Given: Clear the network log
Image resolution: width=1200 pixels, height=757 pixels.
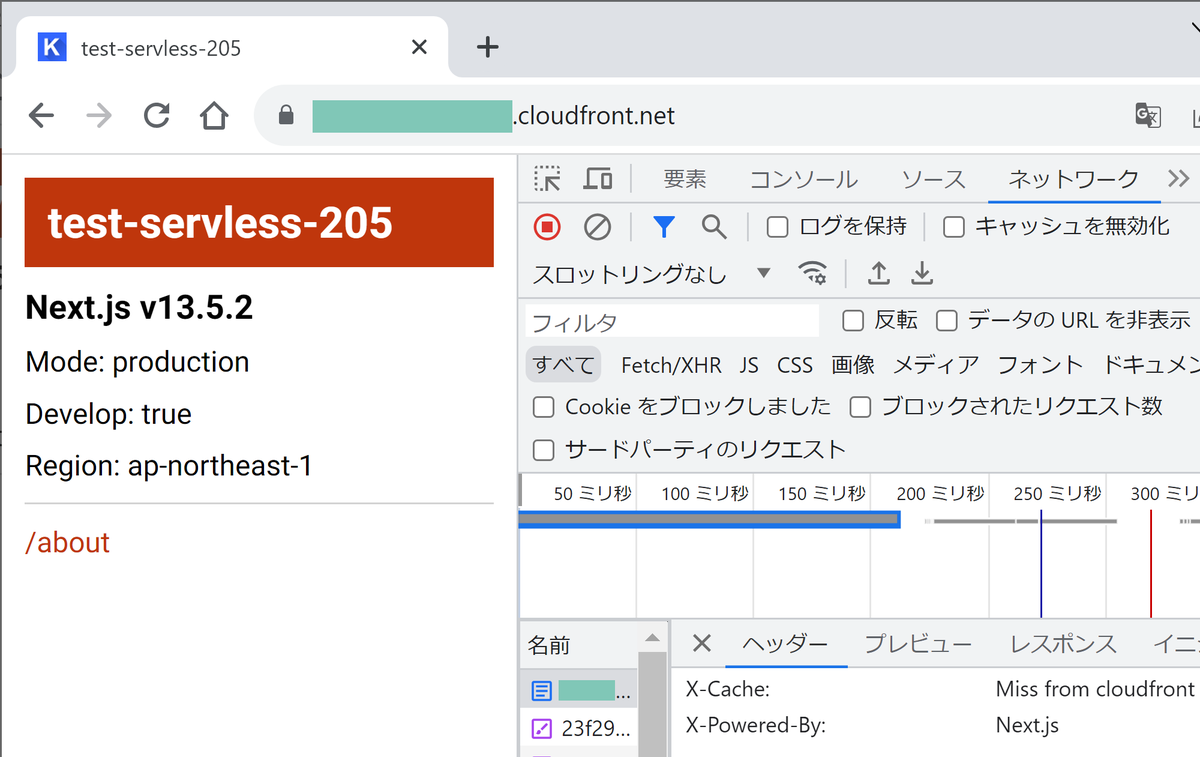Looking at the screenshot, I should click(597, 227).
